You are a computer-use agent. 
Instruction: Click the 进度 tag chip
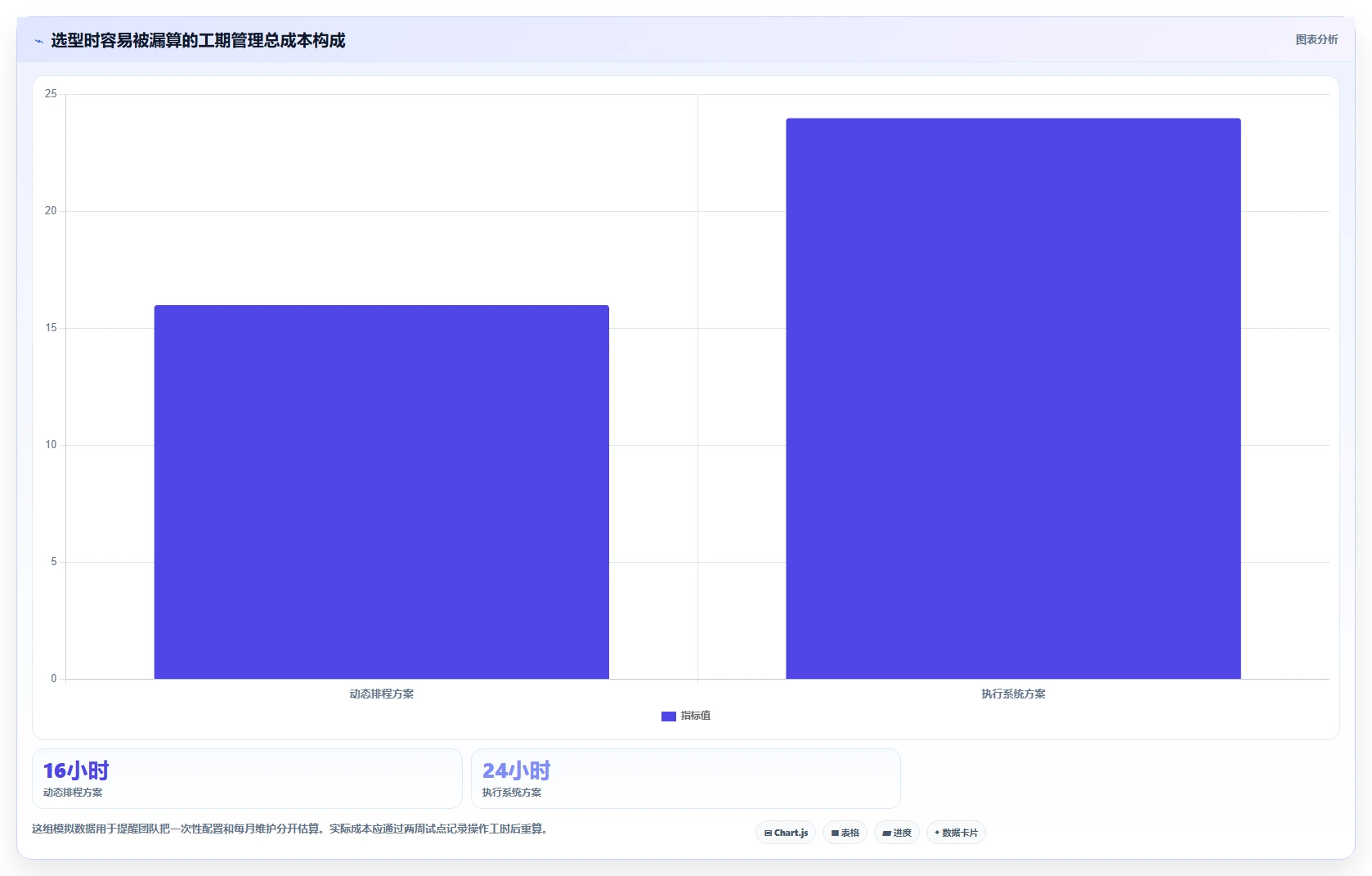896,833
